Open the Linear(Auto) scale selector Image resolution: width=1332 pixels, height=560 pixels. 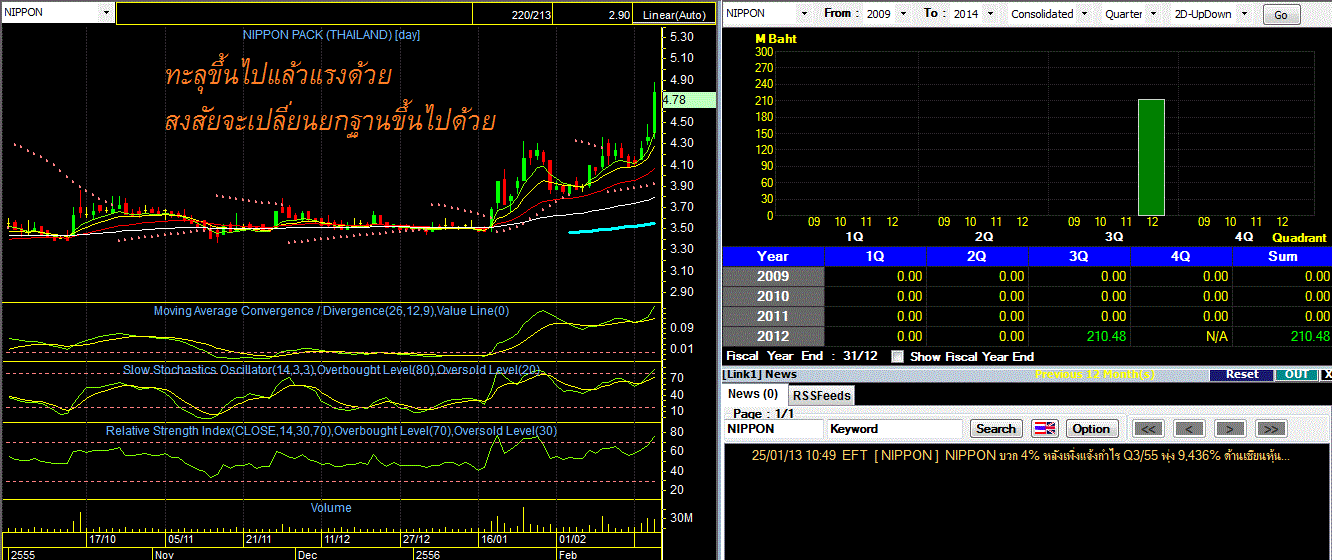click(x=673, y=15)
